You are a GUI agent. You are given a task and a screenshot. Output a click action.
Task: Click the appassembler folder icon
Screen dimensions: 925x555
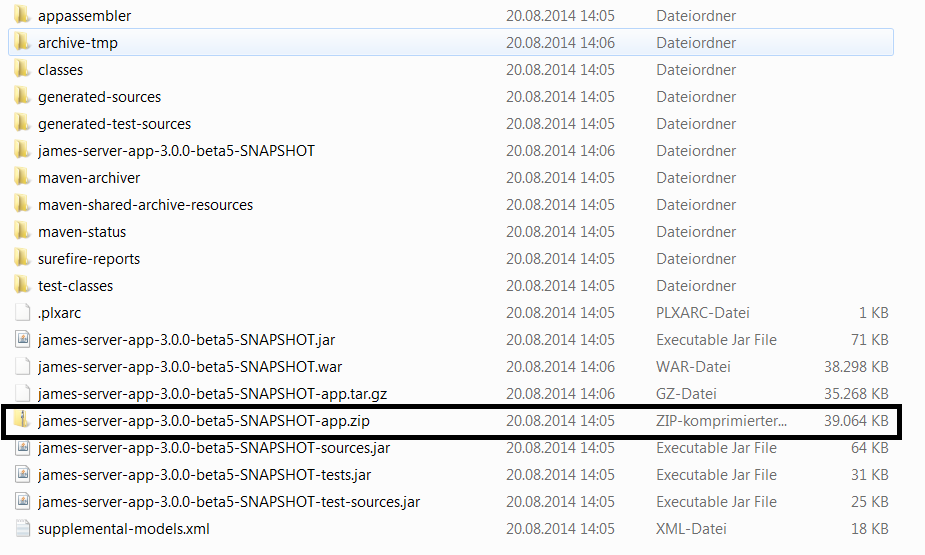point(22,16)
